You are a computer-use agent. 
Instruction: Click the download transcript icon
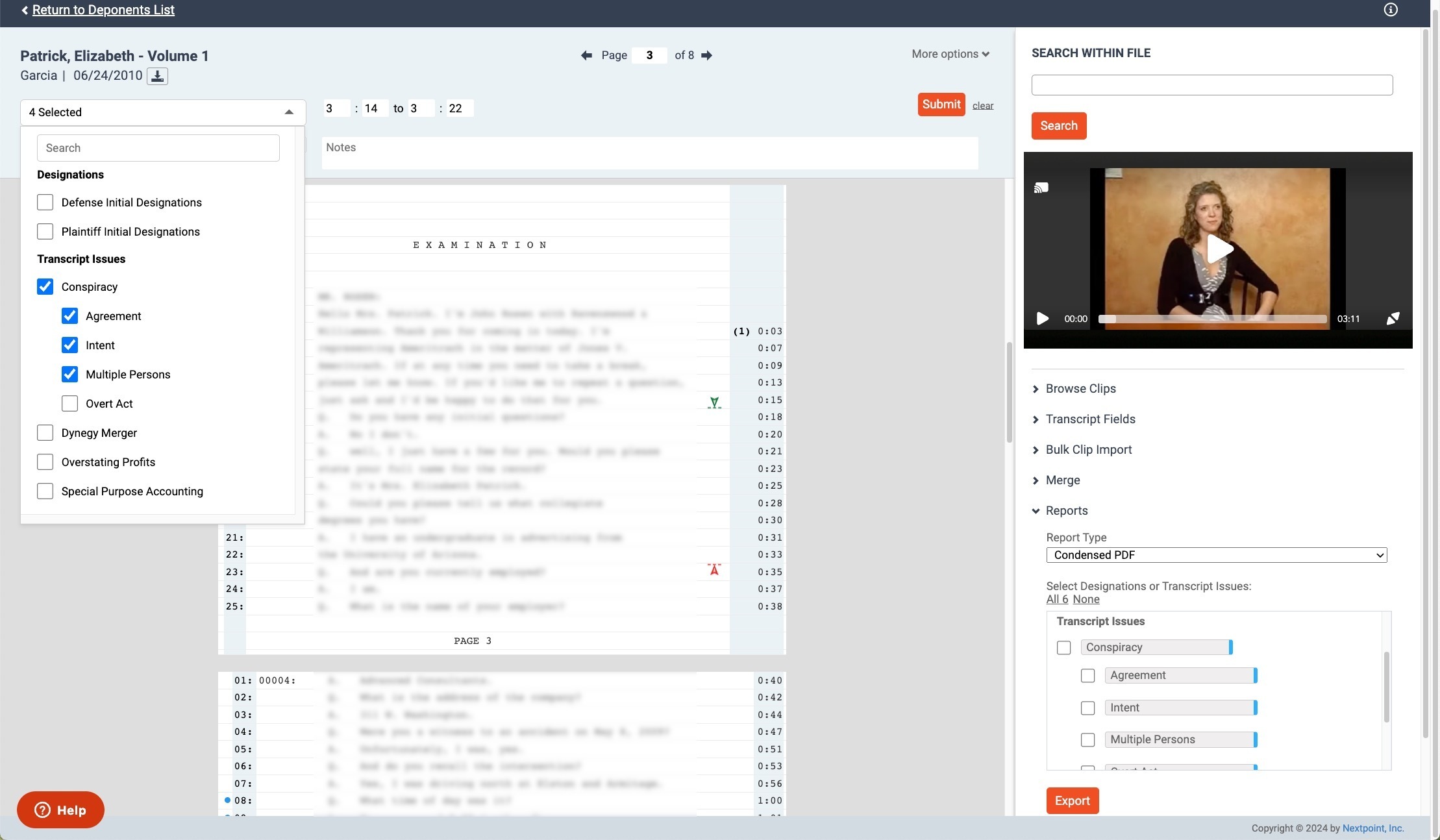(157, 76)
